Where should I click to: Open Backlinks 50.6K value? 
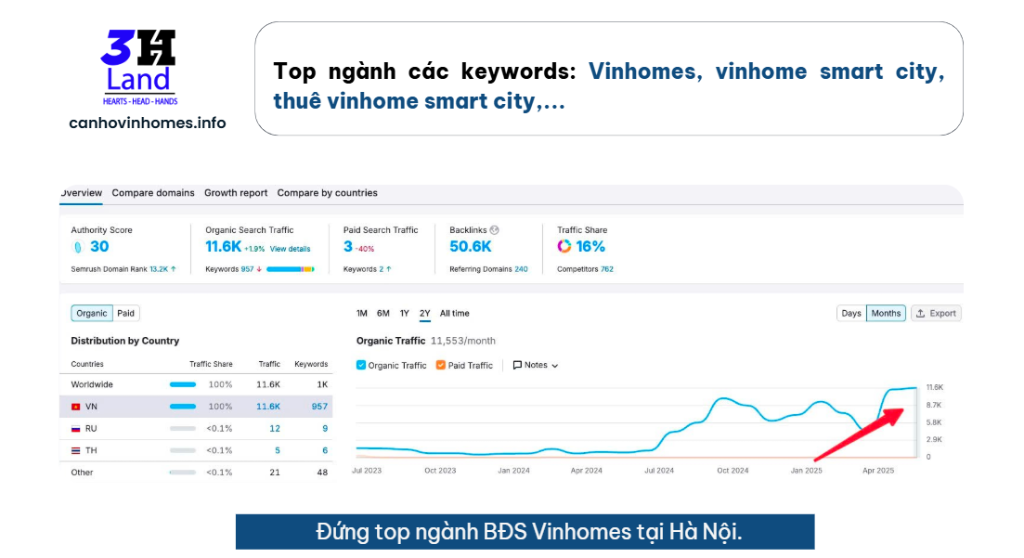click(x=470, y=246)
